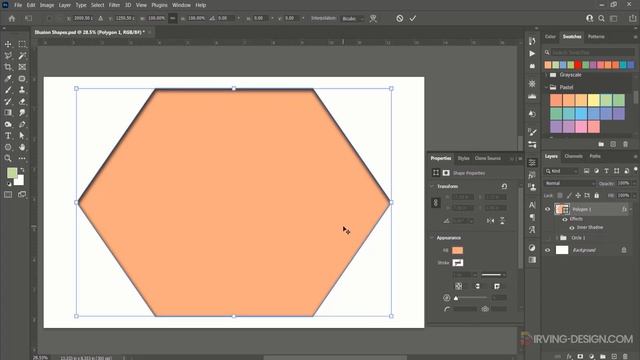640x360 pixels.
Task: Open the Edit Toolbar ellipsis button
Action: pyautogui.click(x=22, y=158)
